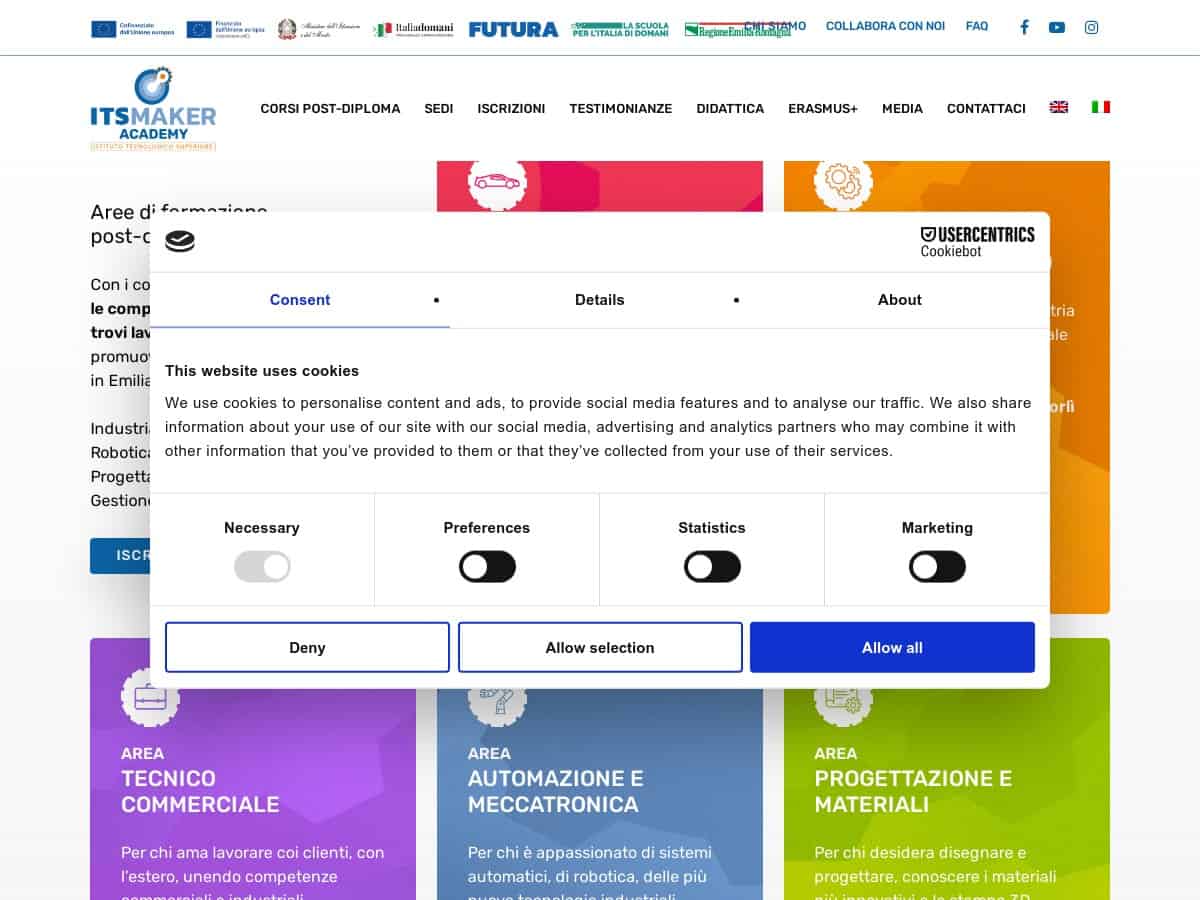Switch site language to Italian flag
The width and height of the screenshot is (1200, 900).
(x=1101, y=107)
